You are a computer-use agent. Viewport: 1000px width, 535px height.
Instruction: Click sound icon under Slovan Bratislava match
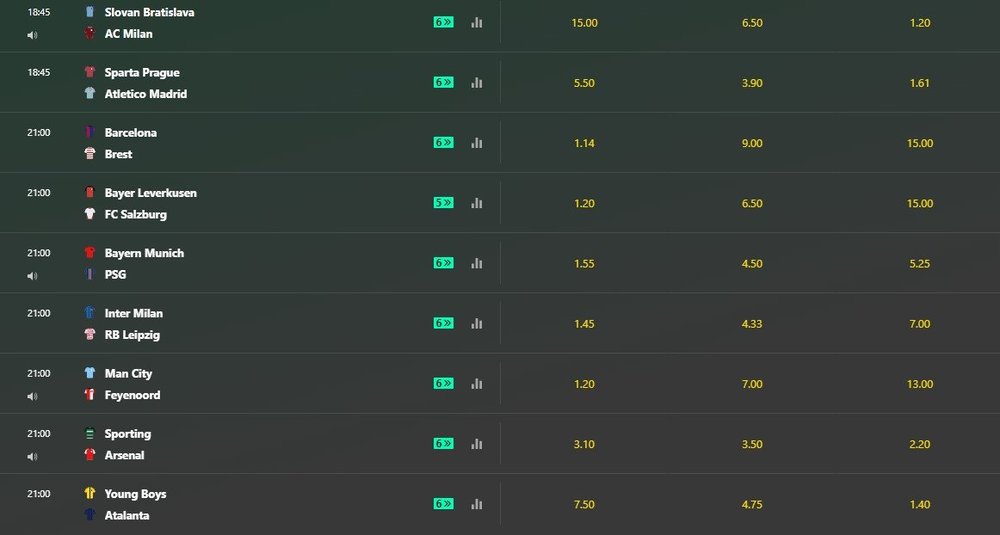click(x=32, y=35)
